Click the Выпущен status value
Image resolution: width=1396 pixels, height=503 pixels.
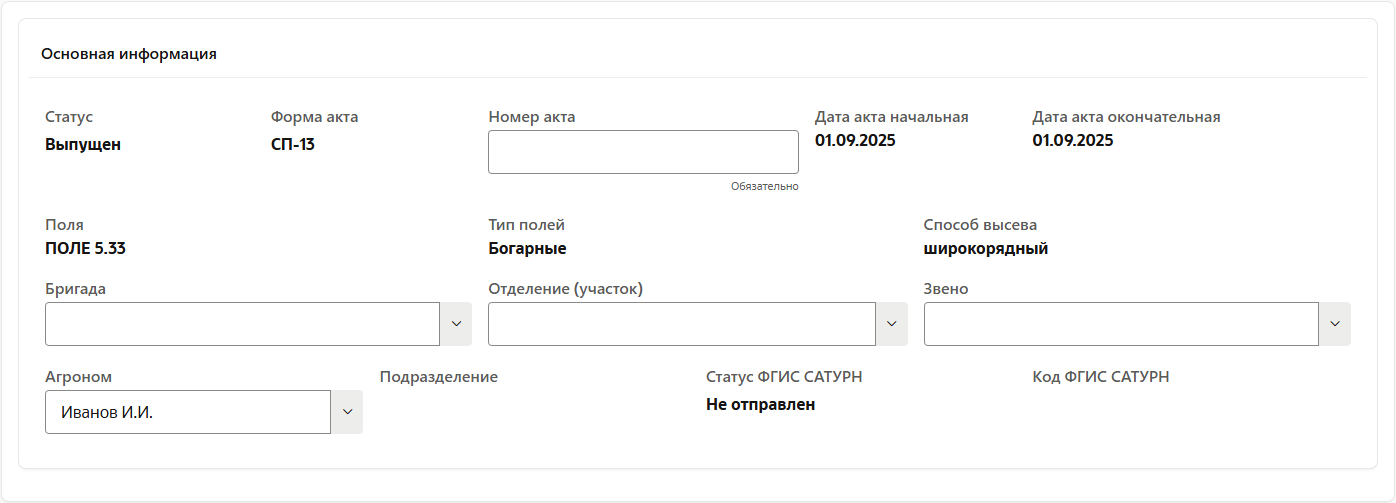click(83, 144)
